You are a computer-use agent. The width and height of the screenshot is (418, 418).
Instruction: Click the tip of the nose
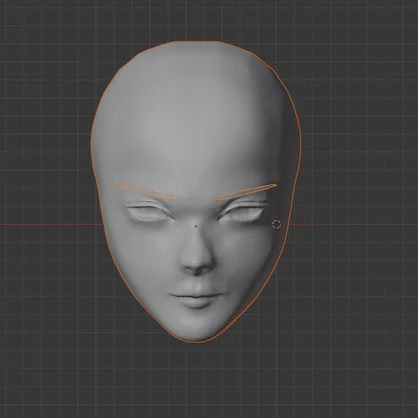click(199, 262)
